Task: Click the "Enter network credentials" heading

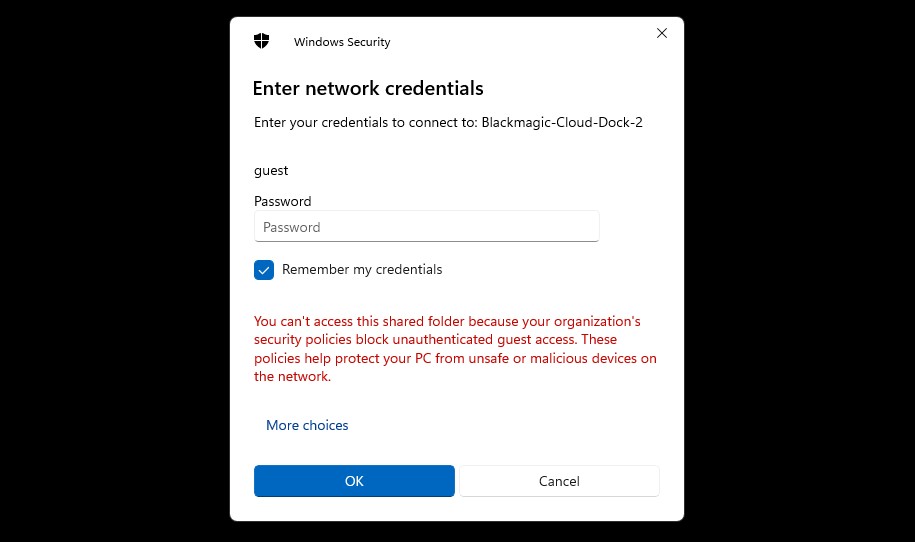Action: pyautogui.click(x=368, y=88)
